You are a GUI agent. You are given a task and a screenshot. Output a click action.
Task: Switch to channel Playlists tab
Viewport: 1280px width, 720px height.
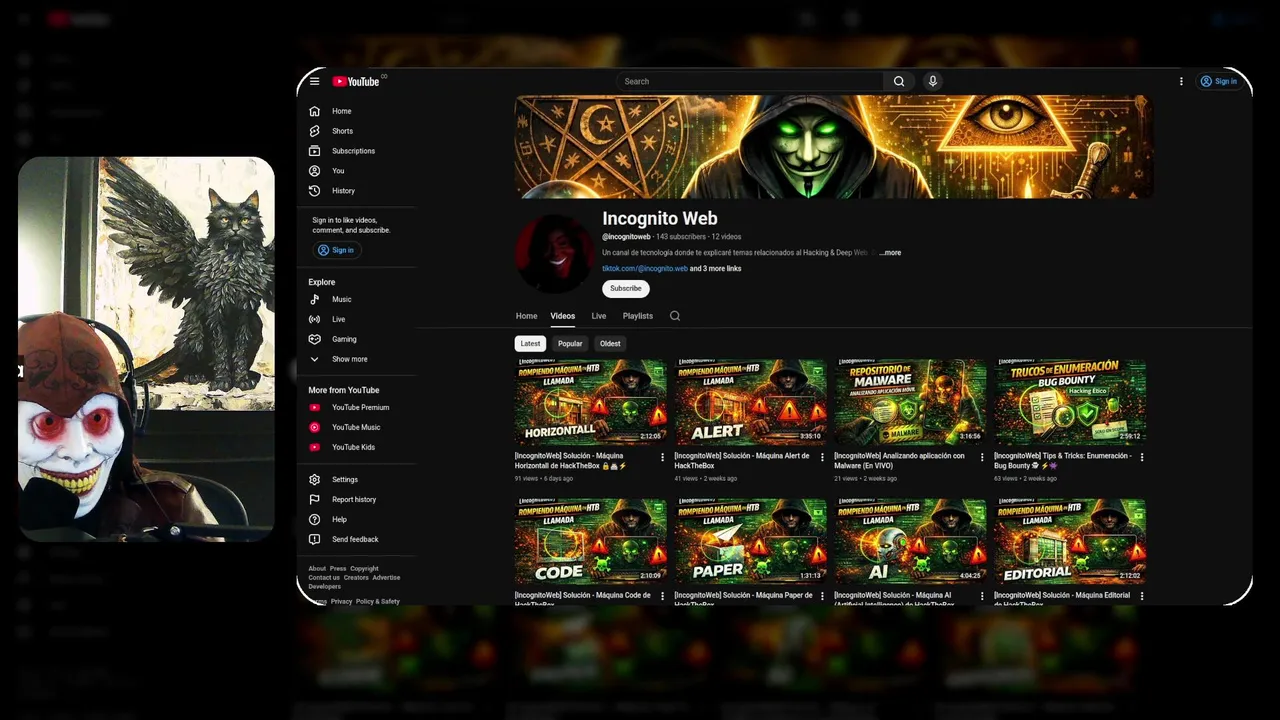[x=638, y=316]
